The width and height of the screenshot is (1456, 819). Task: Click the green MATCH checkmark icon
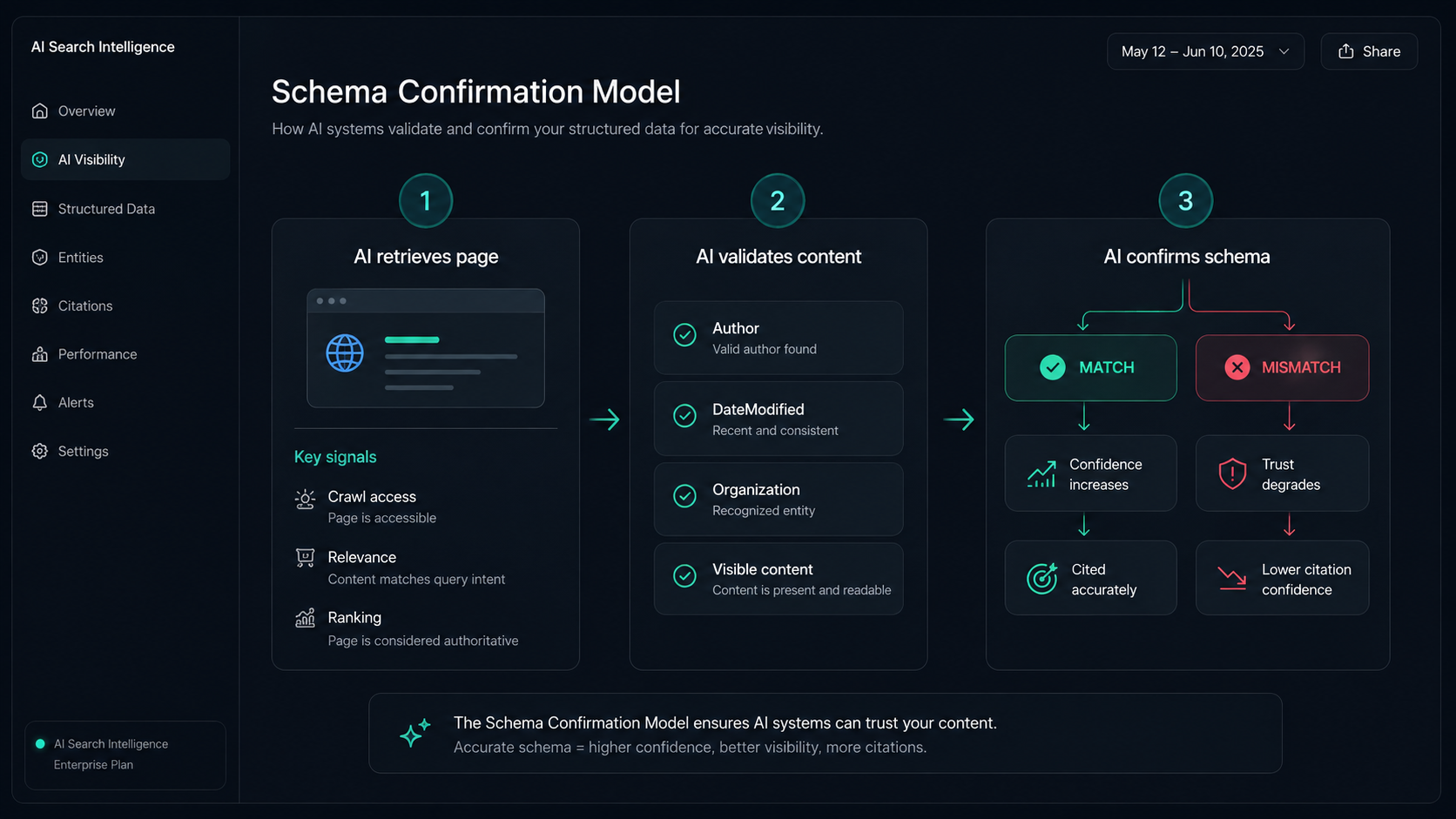click(1053, 367)
